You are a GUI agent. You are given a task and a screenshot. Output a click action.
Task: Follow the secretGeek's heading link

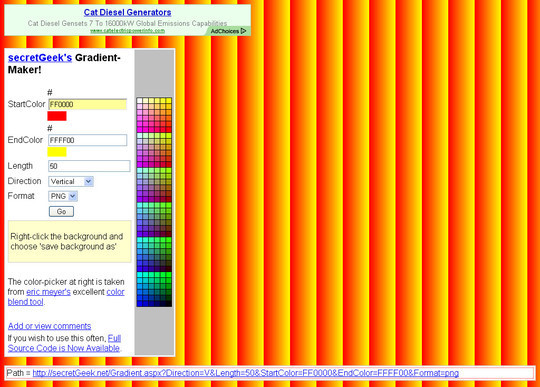pos(40,58)
